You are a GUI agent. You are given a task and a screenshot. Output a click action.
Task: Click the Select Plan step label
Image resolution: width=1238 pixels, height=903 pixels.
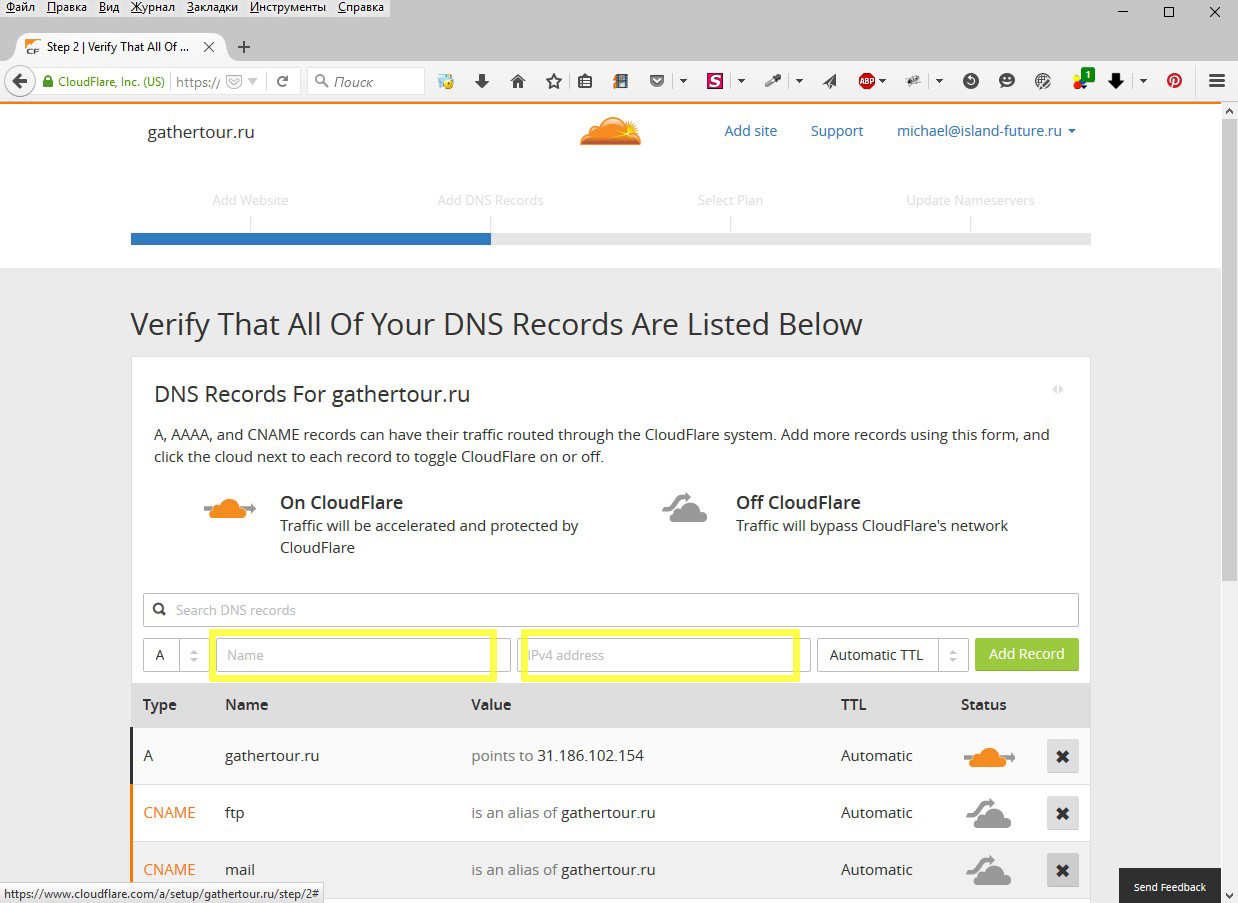[730, 200]
